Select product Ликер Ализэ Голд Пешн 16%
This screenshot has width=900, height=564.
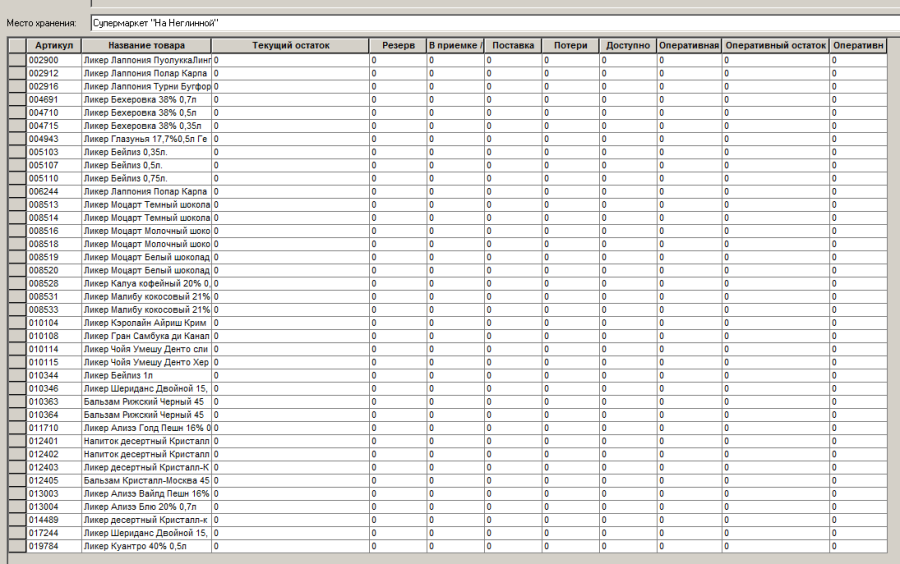click(x=146, y=428)
